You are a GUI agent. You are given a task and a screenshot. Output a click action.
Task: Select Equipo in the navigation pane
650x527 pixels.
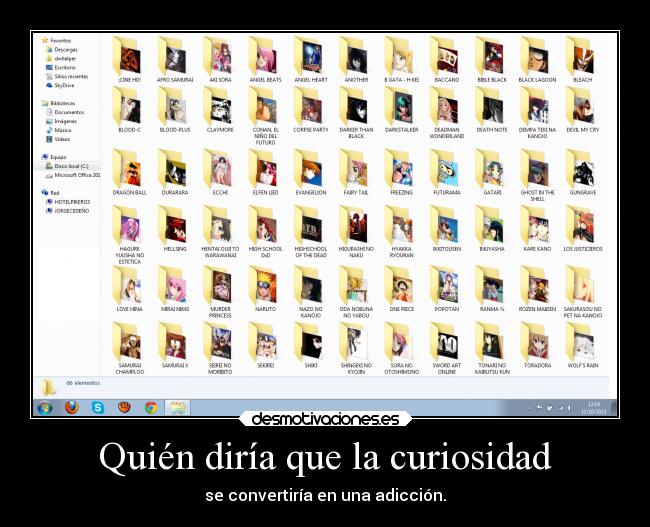point(54,157)
